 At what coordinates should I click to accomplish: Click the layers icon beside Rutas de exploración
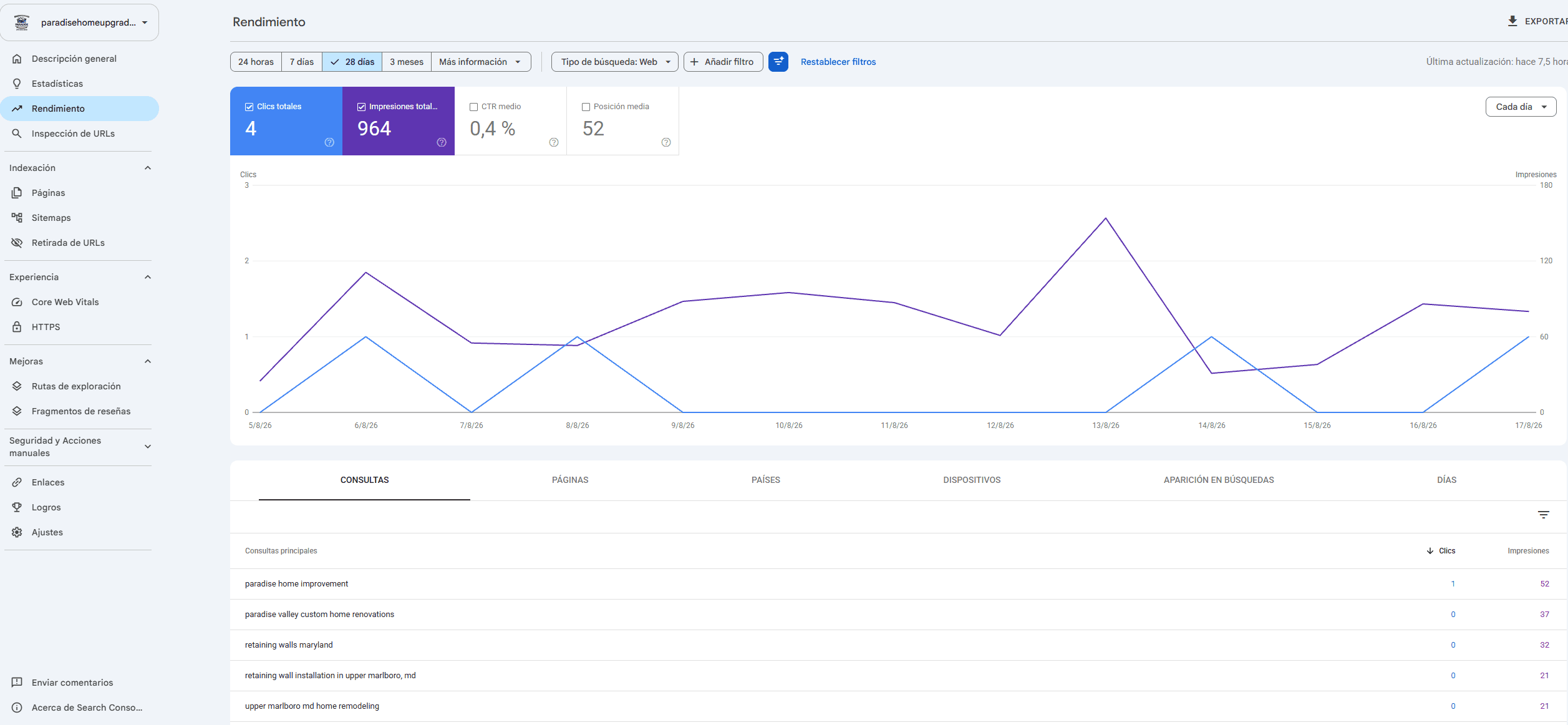coord(17,386)
